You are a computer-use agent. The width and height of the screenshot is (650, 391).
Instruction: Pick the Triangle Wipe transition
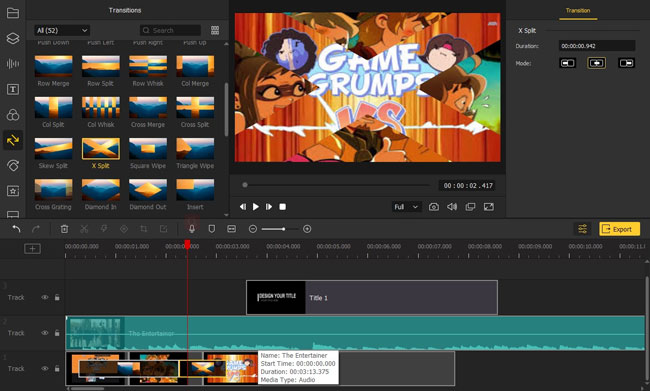(195, 148)
